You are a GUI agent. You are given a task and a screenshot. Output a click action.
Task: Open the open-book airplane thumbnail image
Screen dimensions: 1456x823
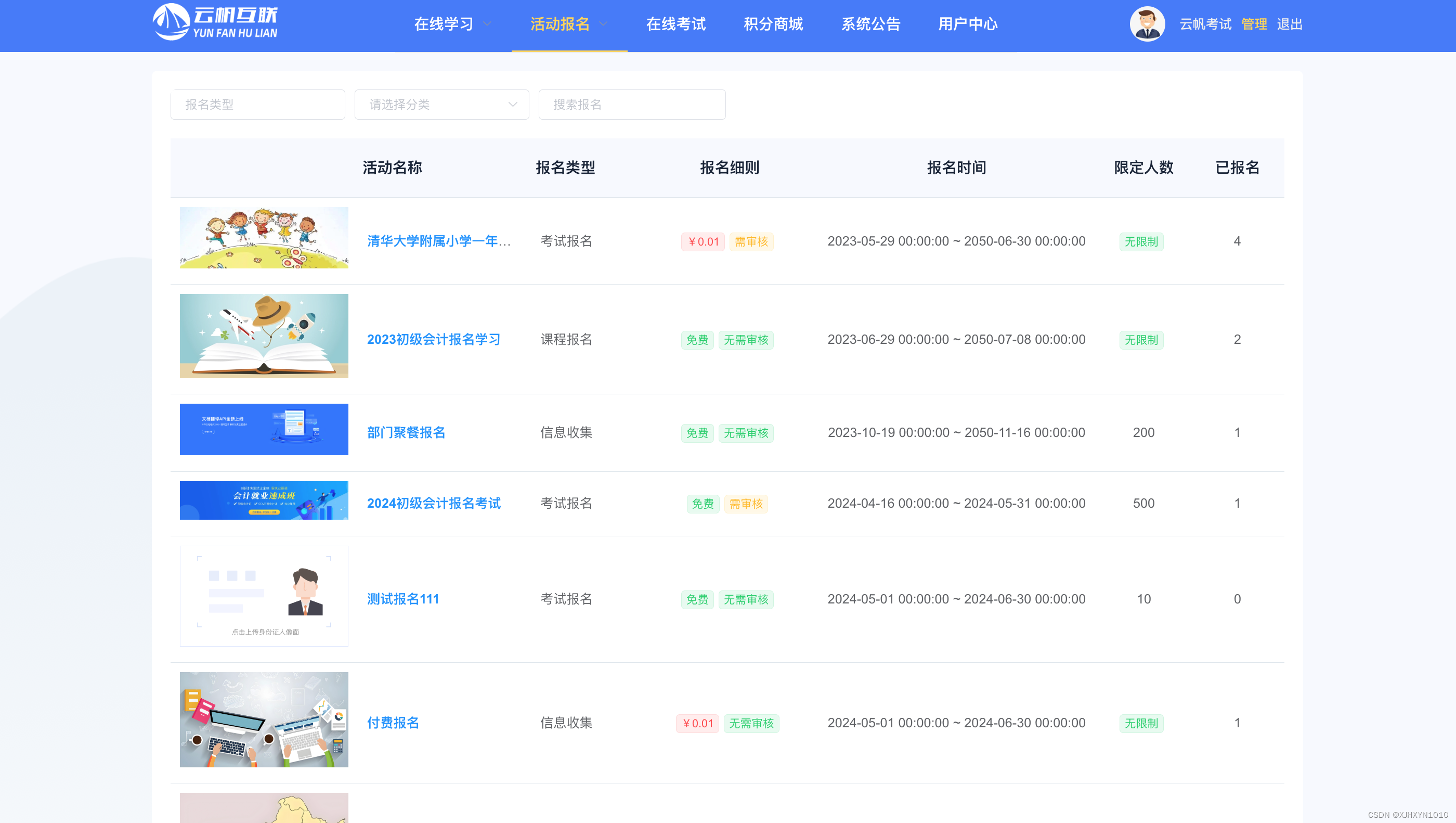pyautogui.click(x=264, y=336)
